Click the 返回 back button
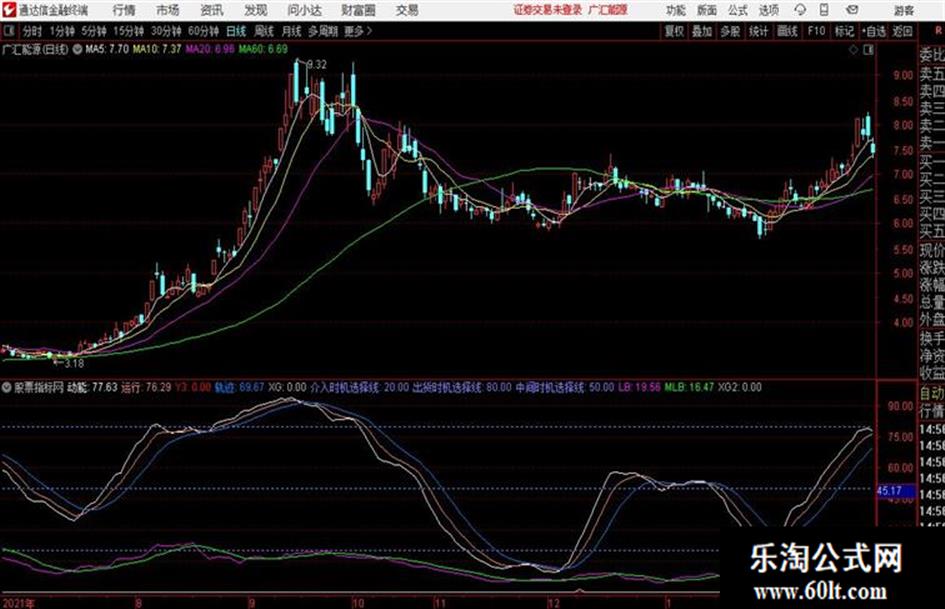This screenshot has width=945, height=609. click(902, 31)
